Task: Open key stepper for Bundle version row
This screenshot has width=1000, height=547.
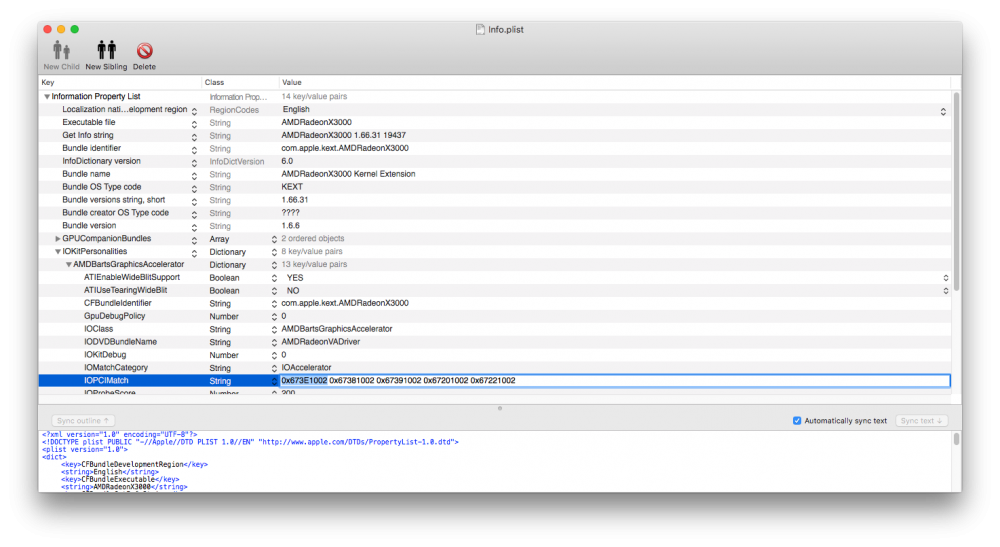Action: point(194,227)
